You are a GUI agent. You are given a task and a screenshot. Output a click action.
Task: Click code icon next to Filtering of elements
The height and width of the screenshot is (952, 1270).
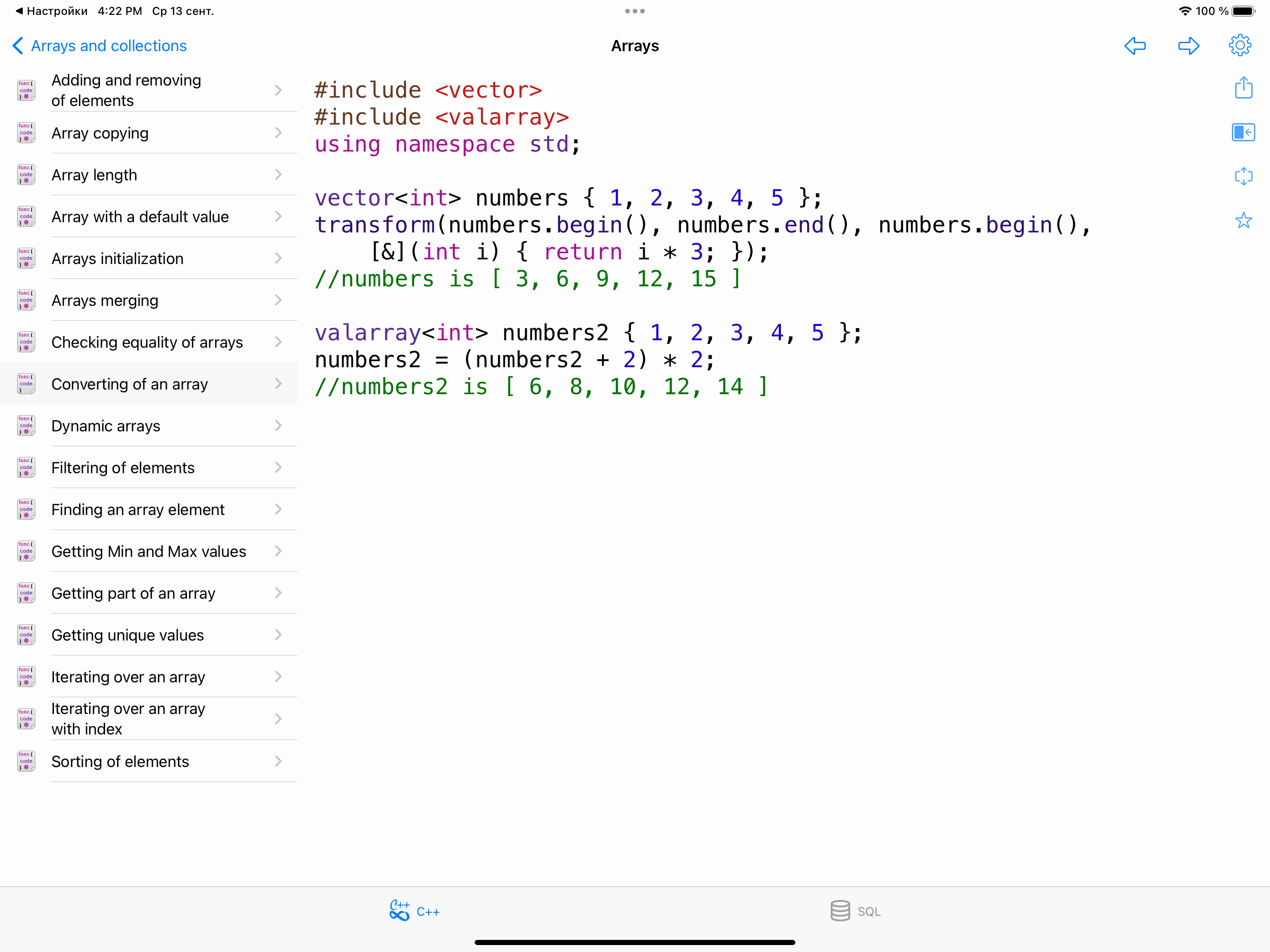tap(26, 467)
